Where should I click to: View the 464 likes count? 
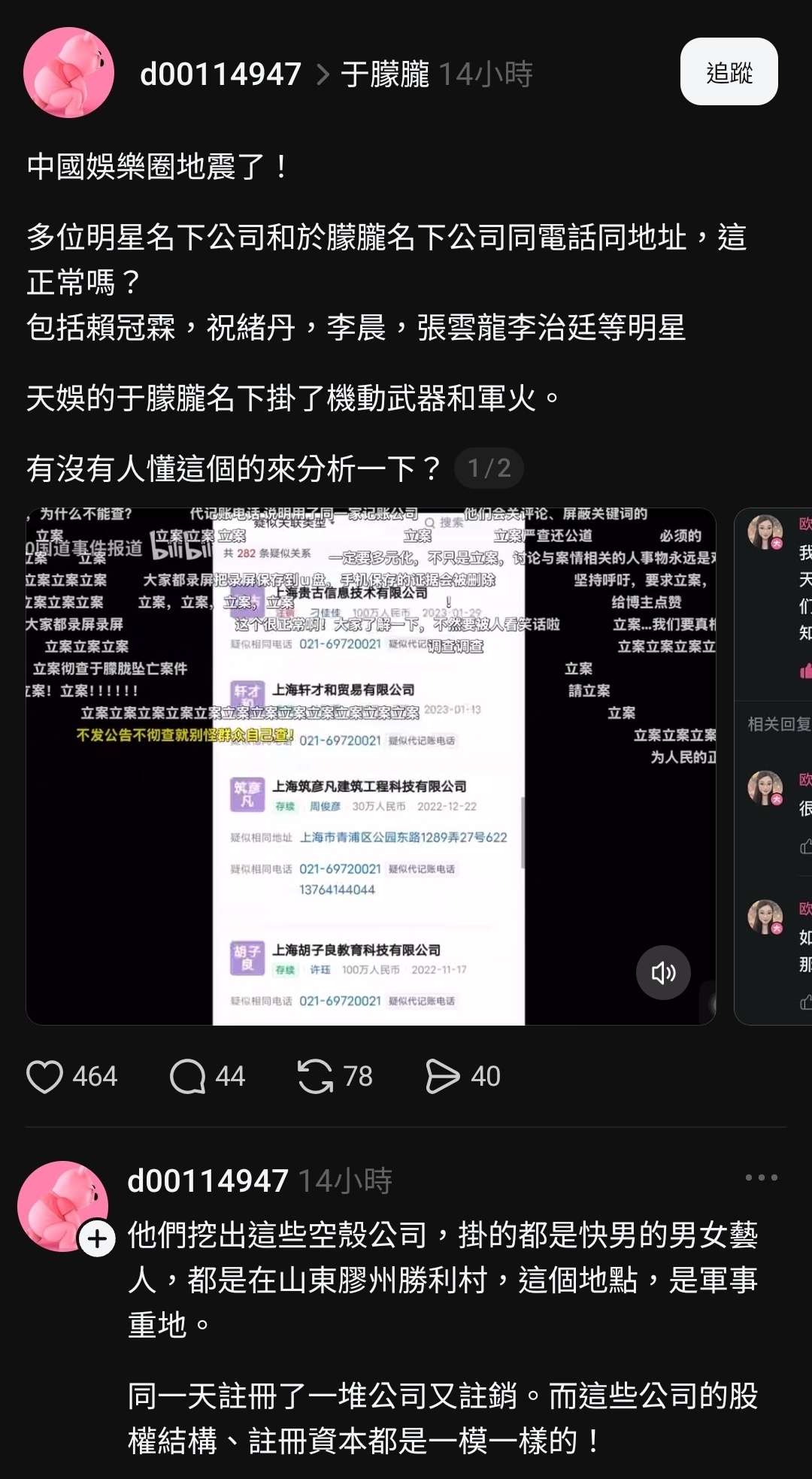(95, 1076)
